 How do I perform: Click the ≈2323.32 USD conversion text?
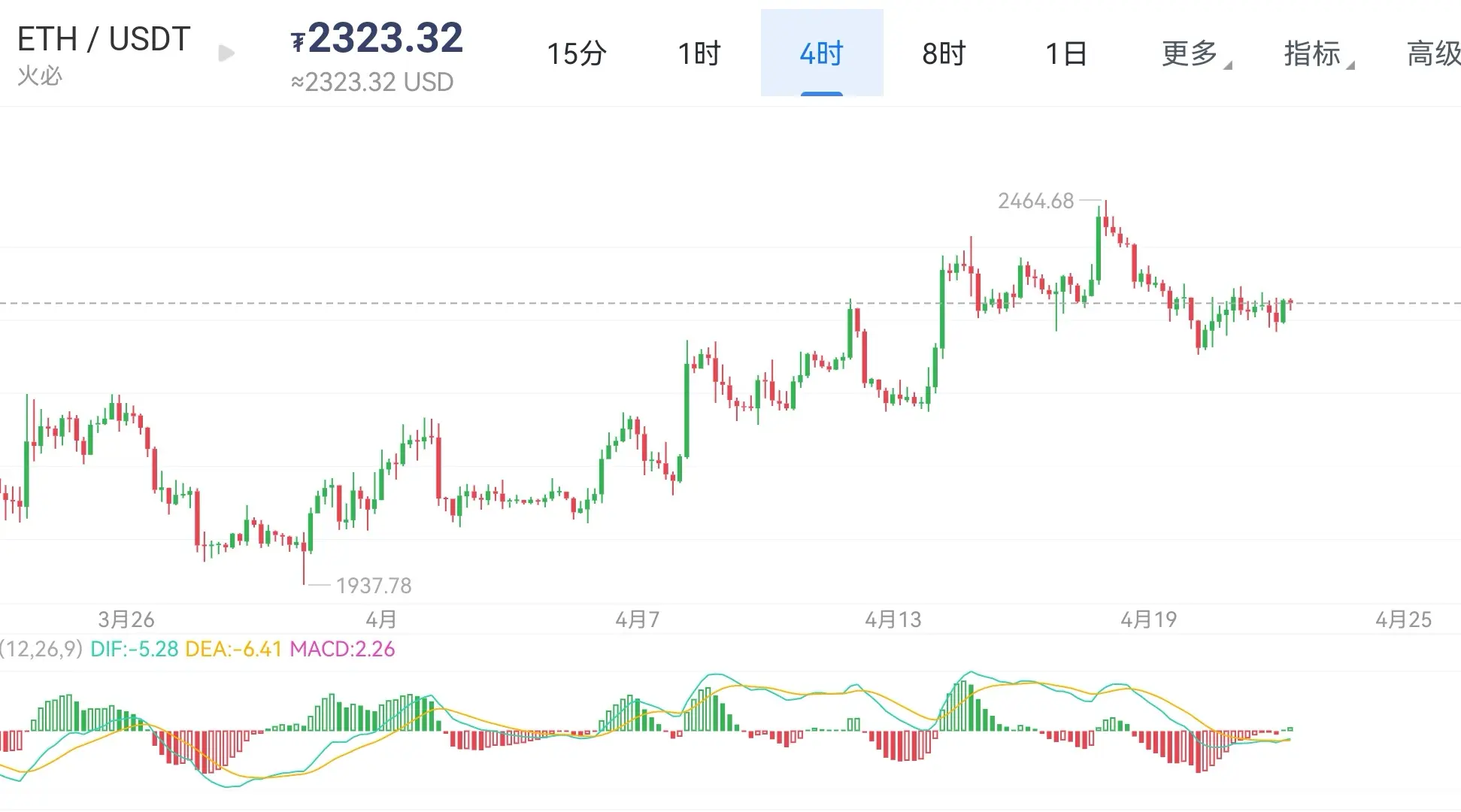coord(373,81)
